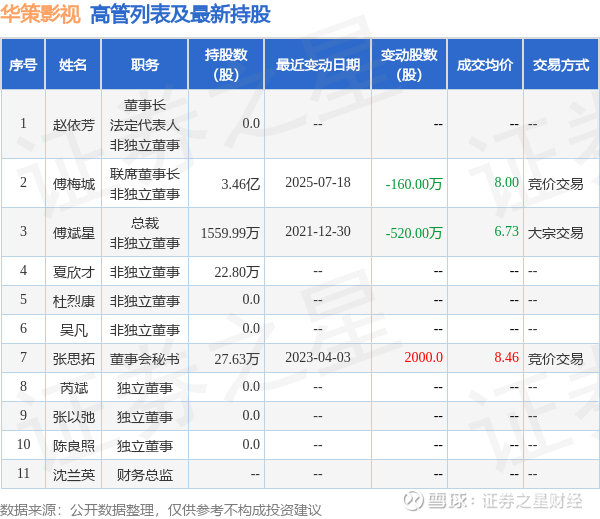The image size is (600, 519).
Task: Click the row number 10
Action: pos(23,444)
